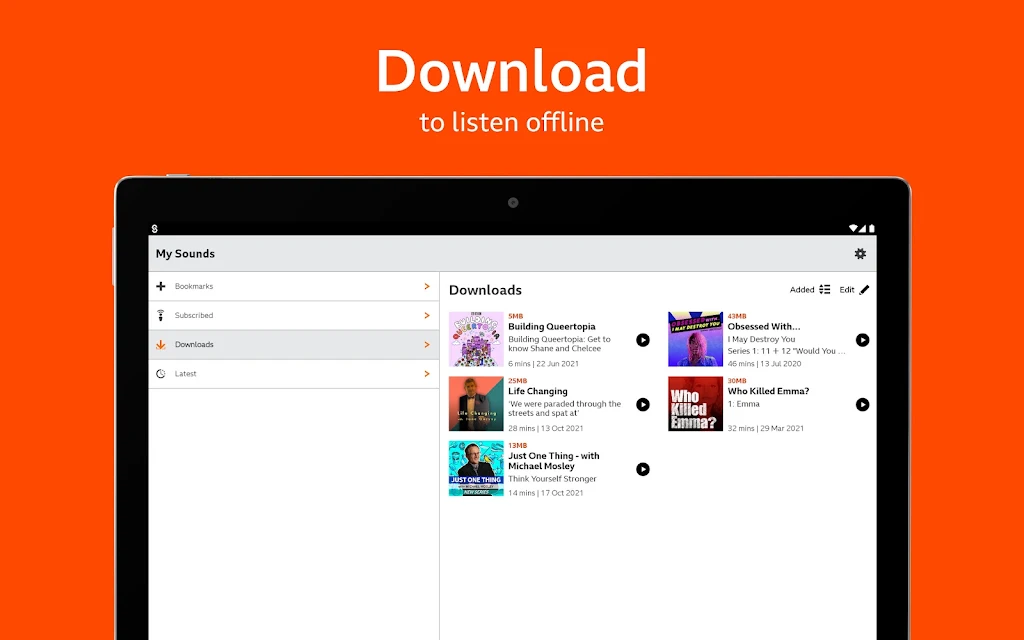
Task: Click the 43MB size label
Action: 737,316
